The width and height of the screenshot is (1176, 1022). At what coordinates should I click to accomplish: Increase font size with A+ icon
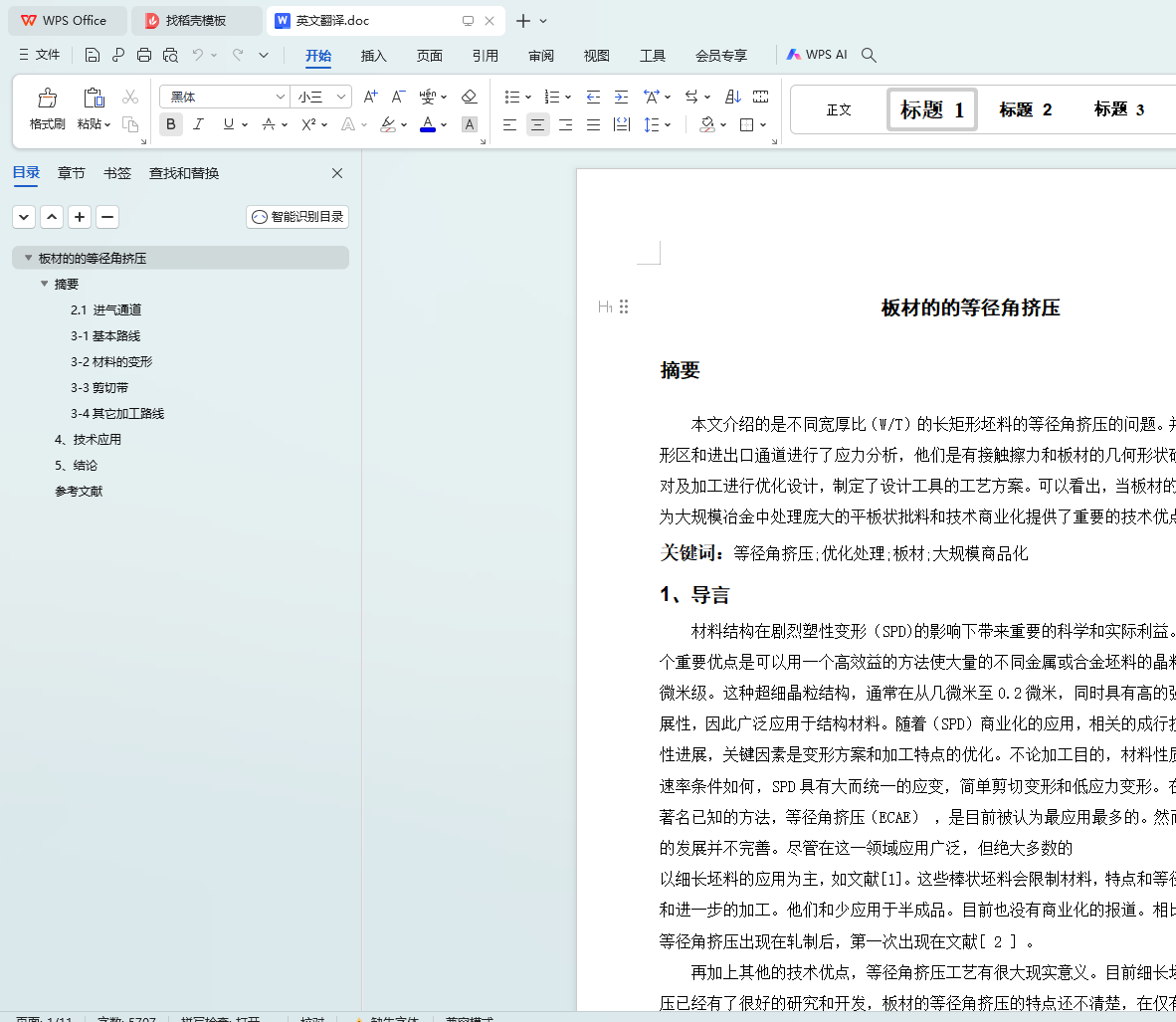[x=370, y=97]
